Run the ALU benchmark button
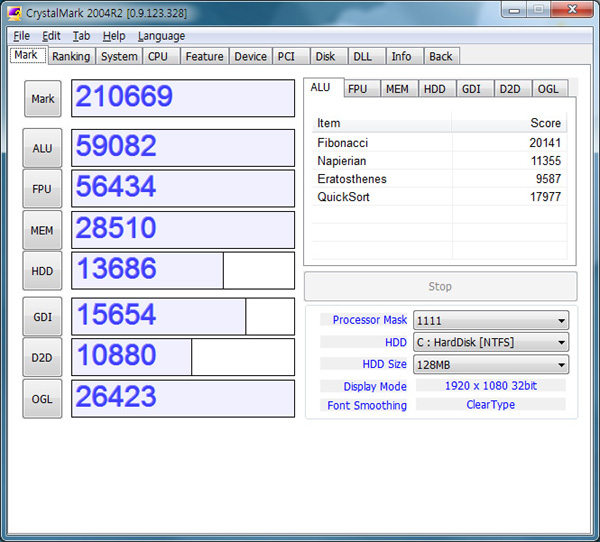This screenshot has width=600, height=542. pyautogui.click(x=42, y=148)
